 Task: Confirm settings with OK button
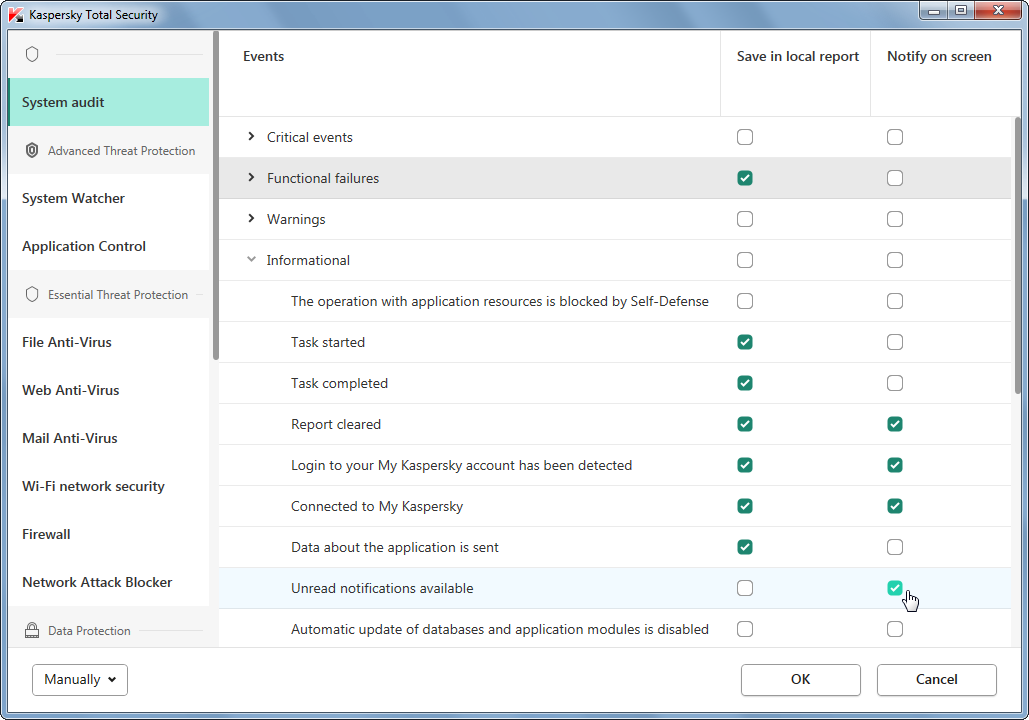(801, 679)
